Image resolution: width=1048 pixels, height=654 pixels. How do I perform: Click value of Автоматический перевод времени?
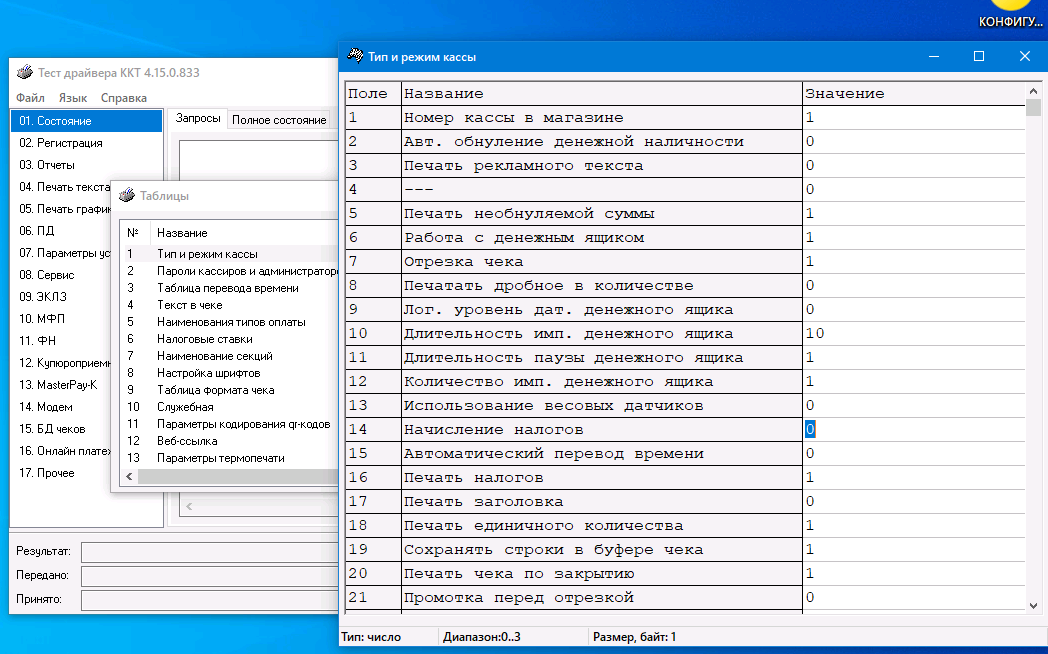click(x=913, y=454)
